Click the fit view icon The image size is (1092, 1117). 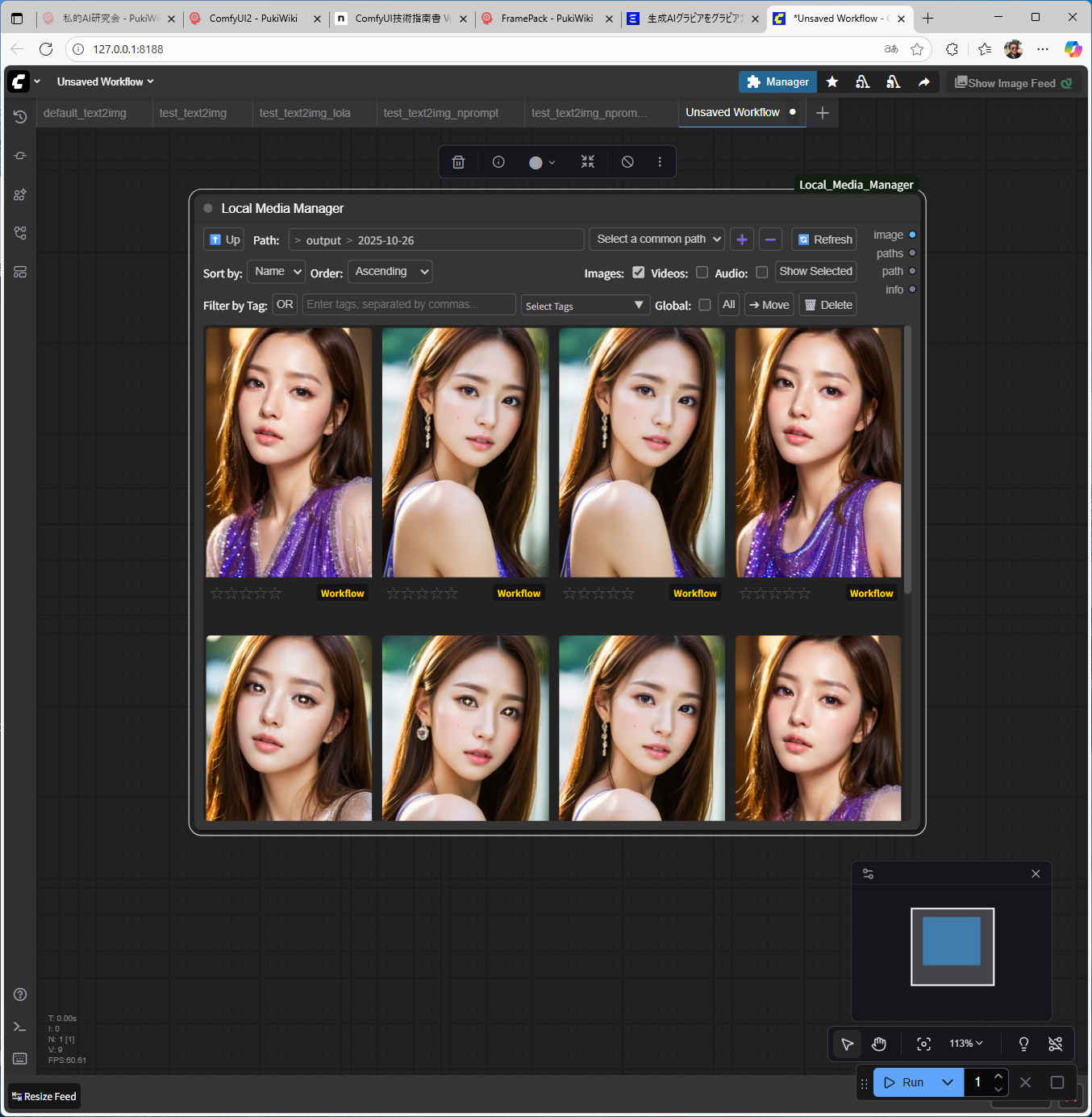pyautogui.click(x=924, y=1044)
